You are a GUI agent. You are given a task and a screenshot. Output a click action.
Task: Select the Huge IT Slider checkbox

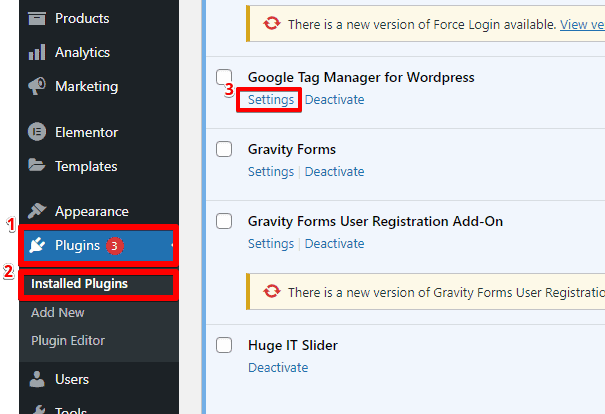224,345
